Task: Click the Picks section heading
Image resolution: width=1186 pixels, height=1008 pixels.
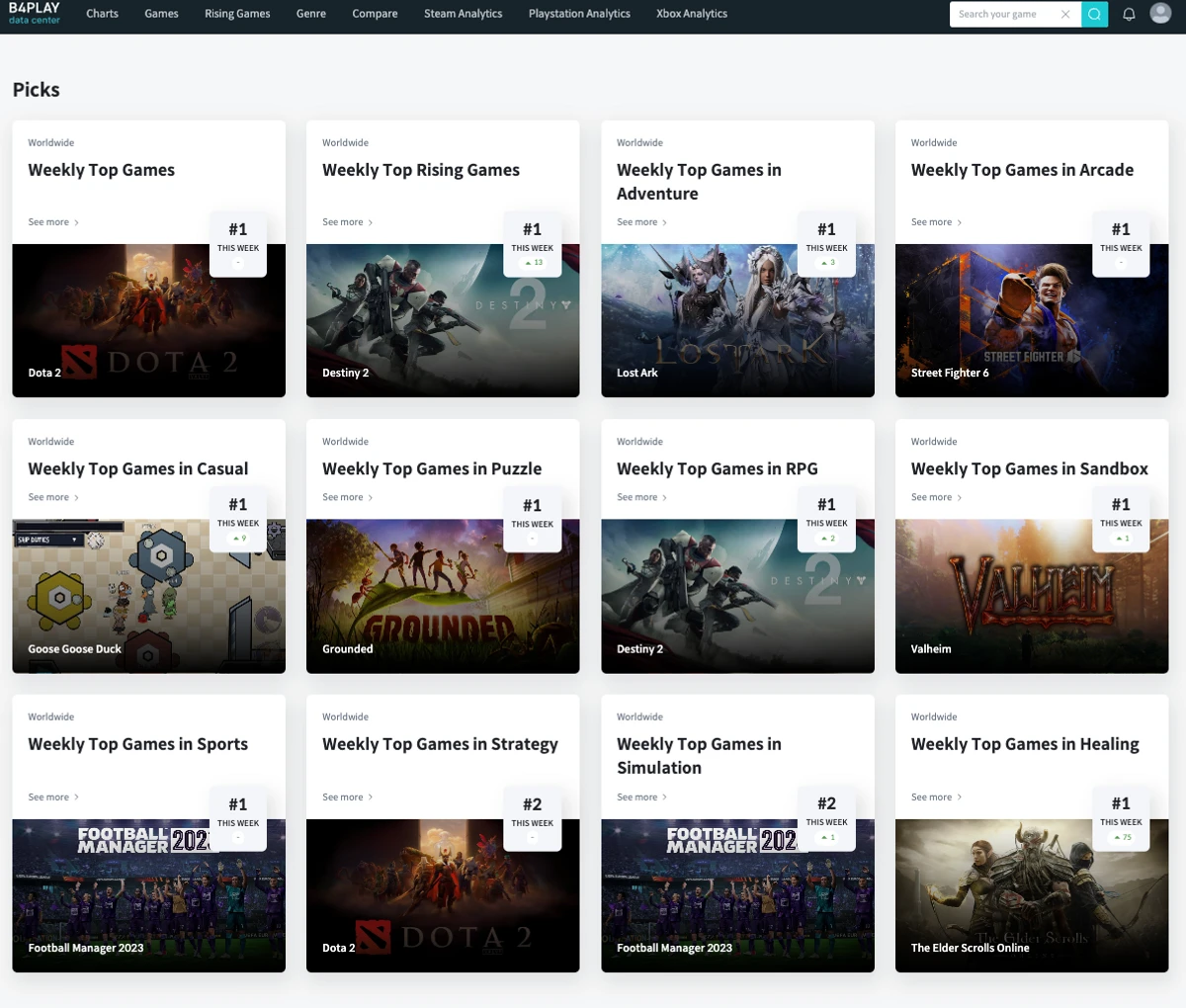Action: pyautogui.click(x=37, y=90)
